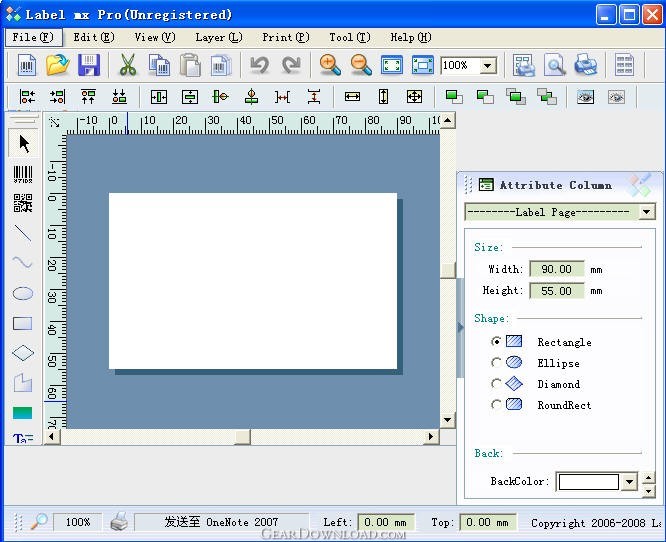
Task: Click the zoom in magnifier icon
Action: (330, 65)
